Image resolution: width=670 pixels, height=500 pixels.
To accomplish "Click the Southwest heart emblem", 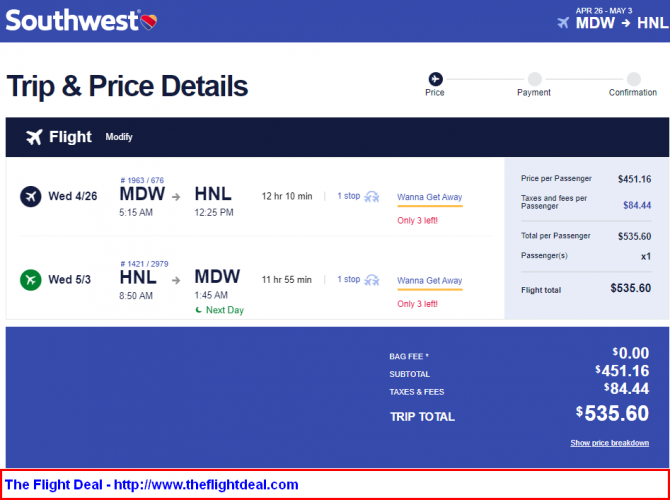I will (x=149, y=22).
